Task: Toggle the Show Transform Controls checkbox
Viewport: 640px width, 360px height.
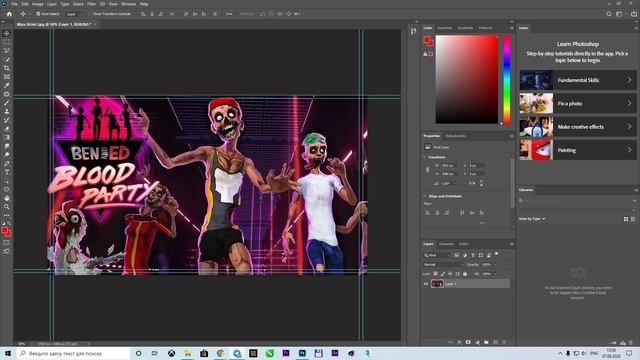Action: pos(90,14)
